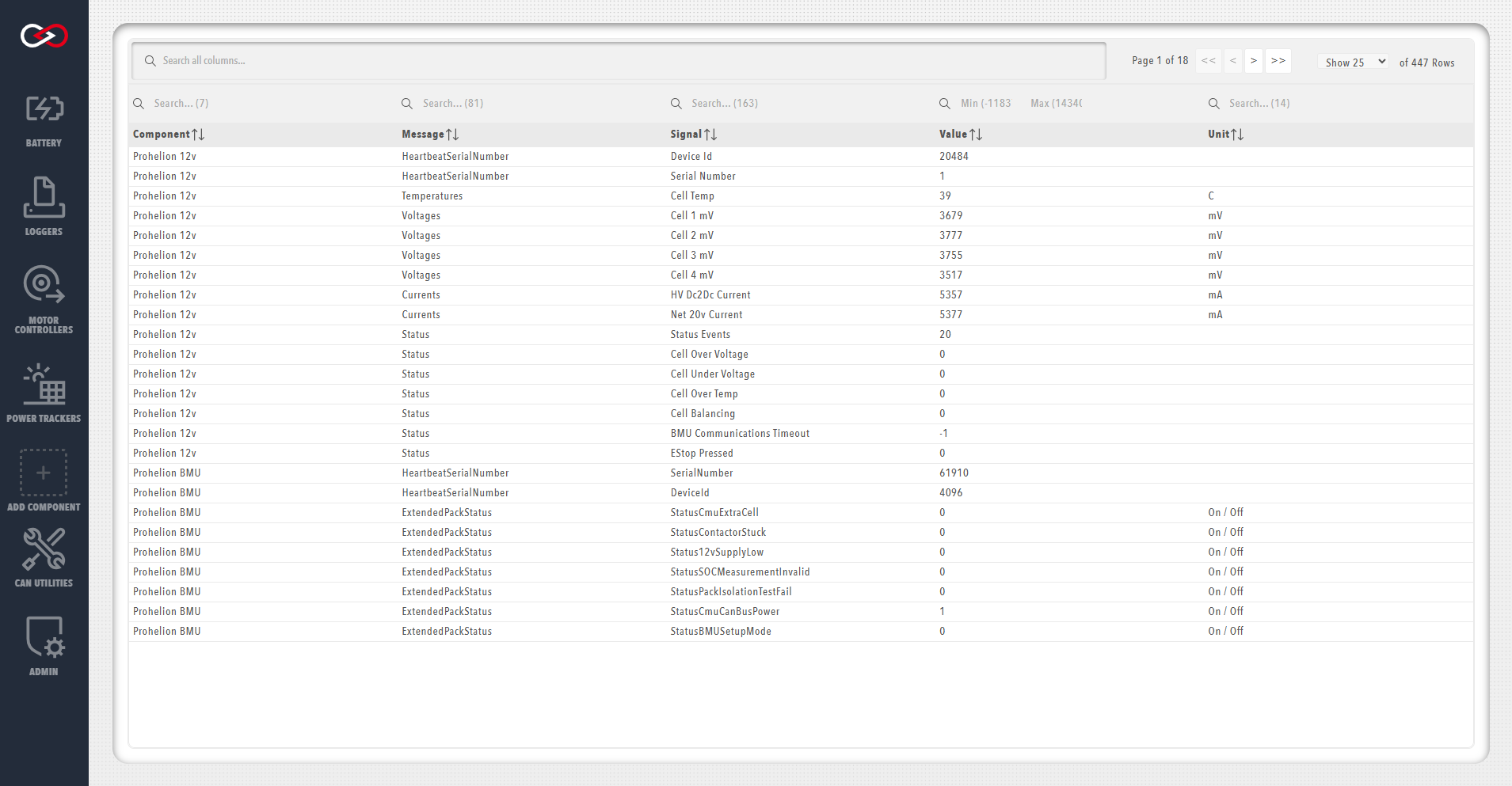
Task: Click the StatusBMUSetupMode signal
Action: pos(721,632)
